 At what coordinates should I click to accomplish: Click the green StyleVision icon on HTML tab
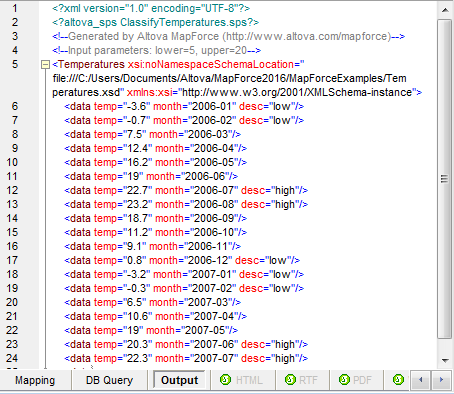tap(225, 379)
